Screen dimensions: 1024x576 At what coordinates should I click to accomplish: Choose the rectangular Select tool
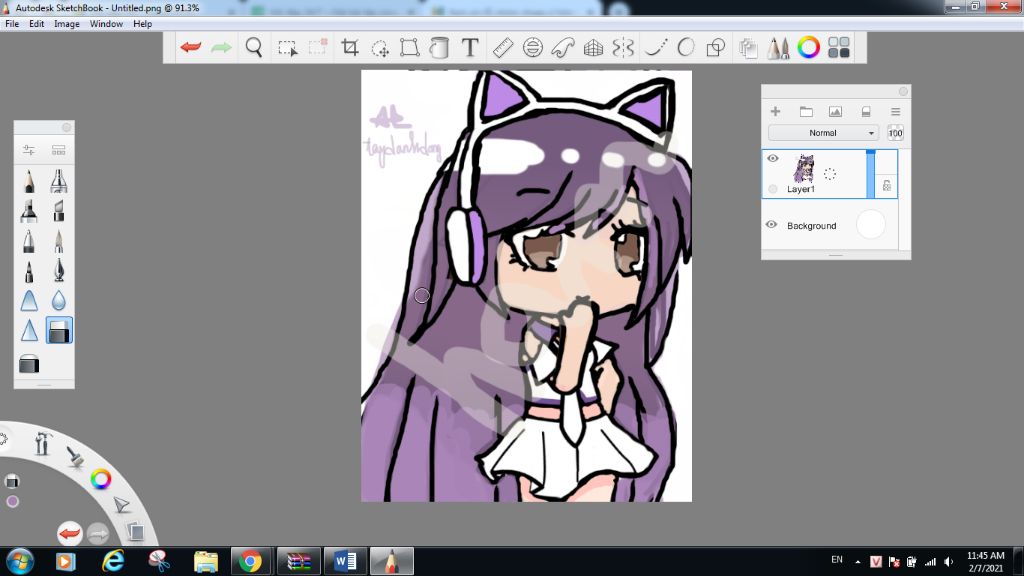(287, 48)
